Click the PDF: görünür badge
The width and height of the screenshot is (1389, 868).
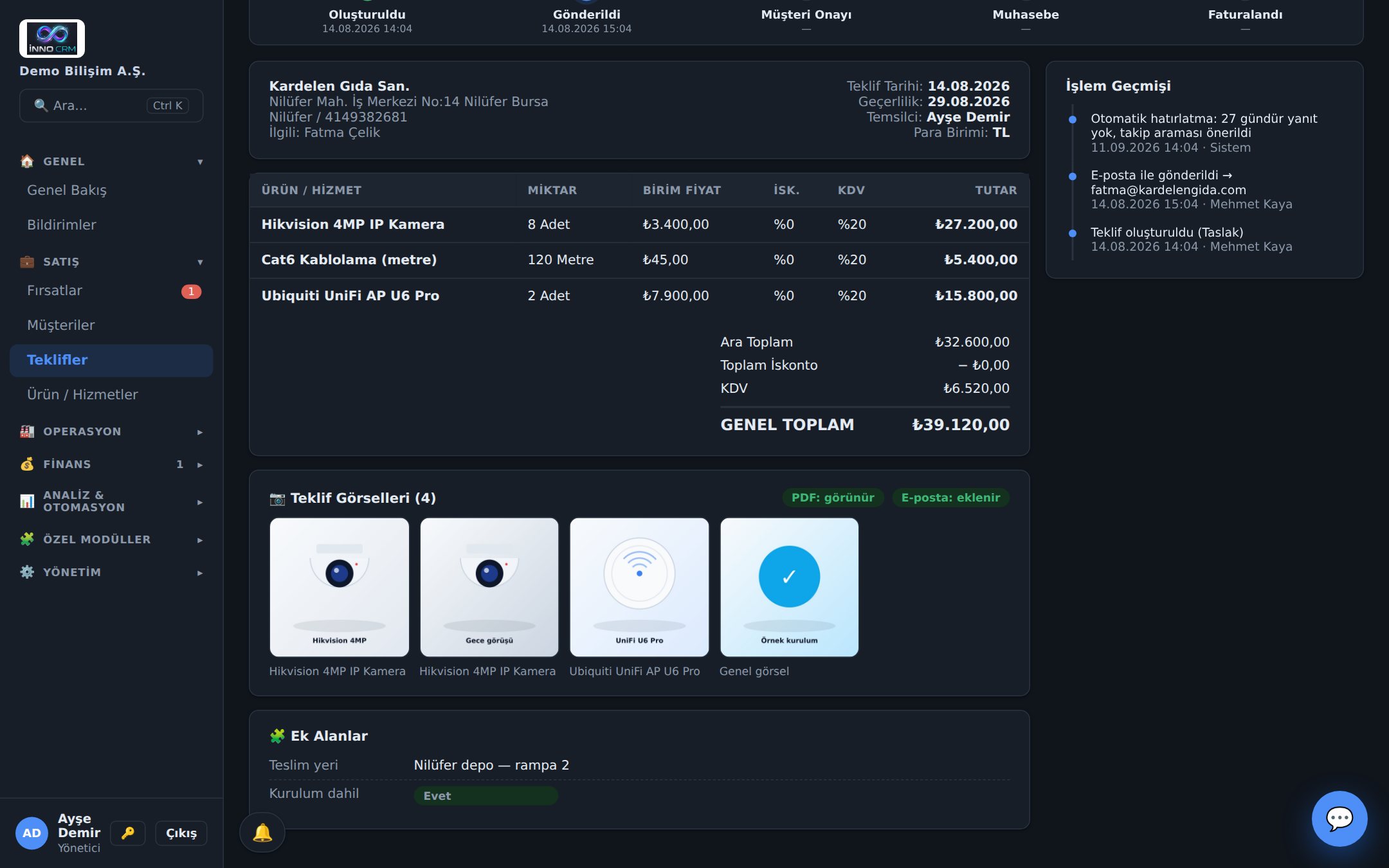pos(833,498)
